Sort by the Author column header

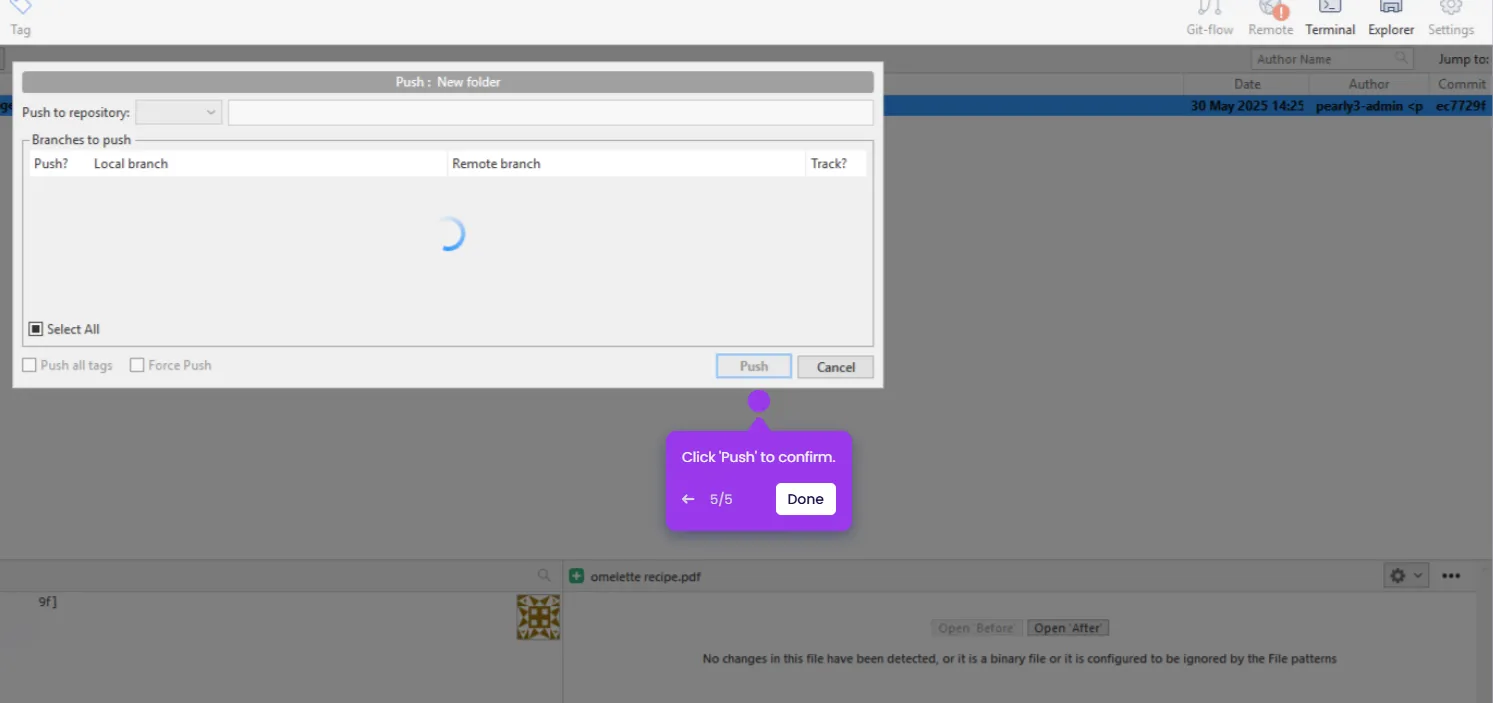click(1369, 84)
